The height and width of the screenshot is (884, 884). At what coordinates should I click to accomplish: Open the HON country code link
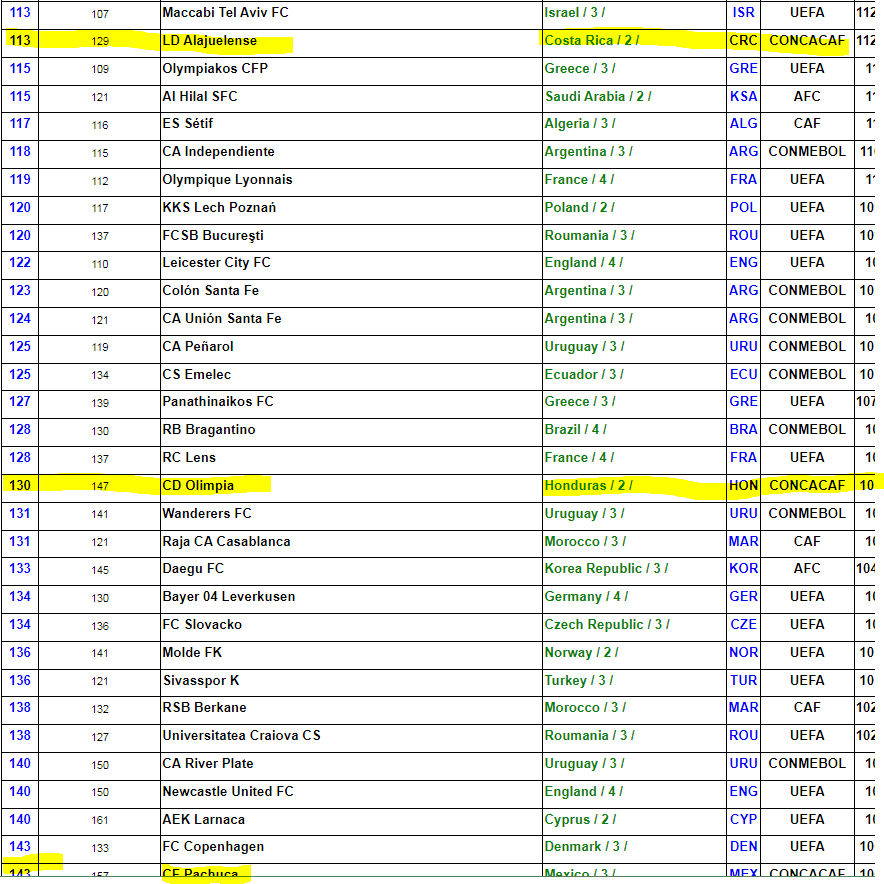743,485
